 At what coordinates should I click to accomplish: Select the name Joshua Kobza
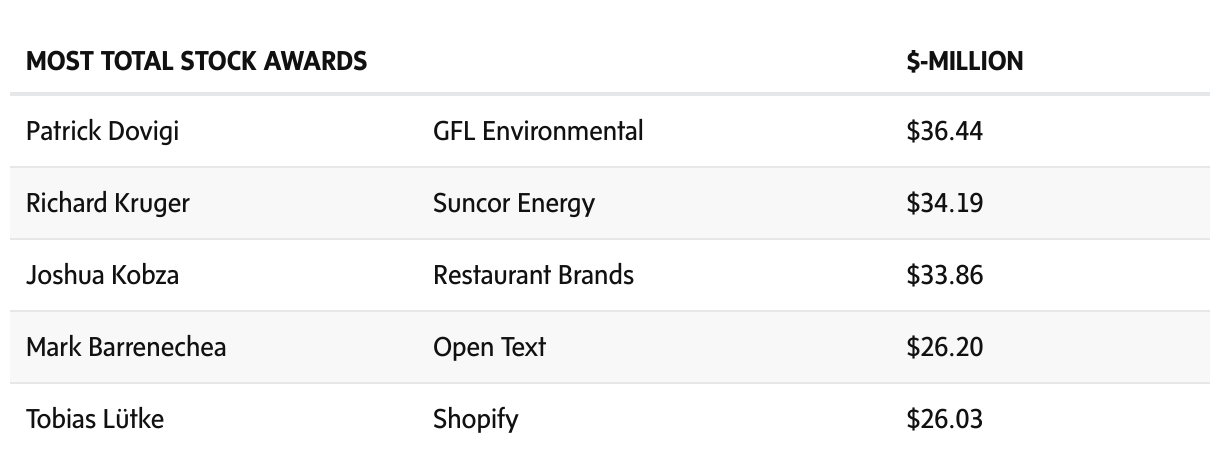[103, 275]
